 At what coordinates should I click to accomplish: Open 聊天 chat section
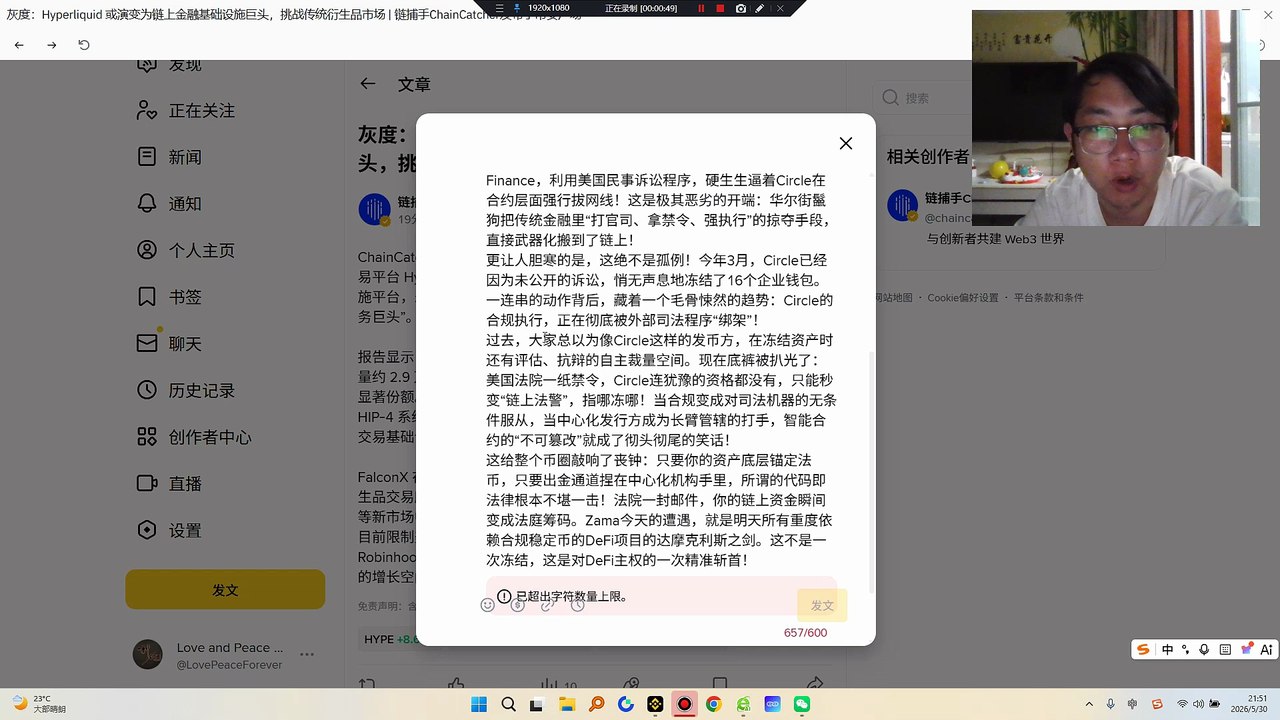(x=169, y=344)
